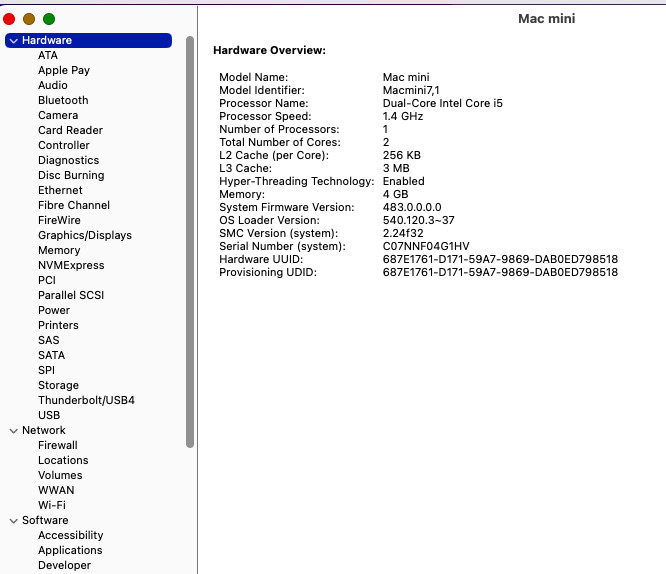Screen dimensions: 666x574
Task: Open Apple Pay in sidebar
Action: [x=64, y=70]
